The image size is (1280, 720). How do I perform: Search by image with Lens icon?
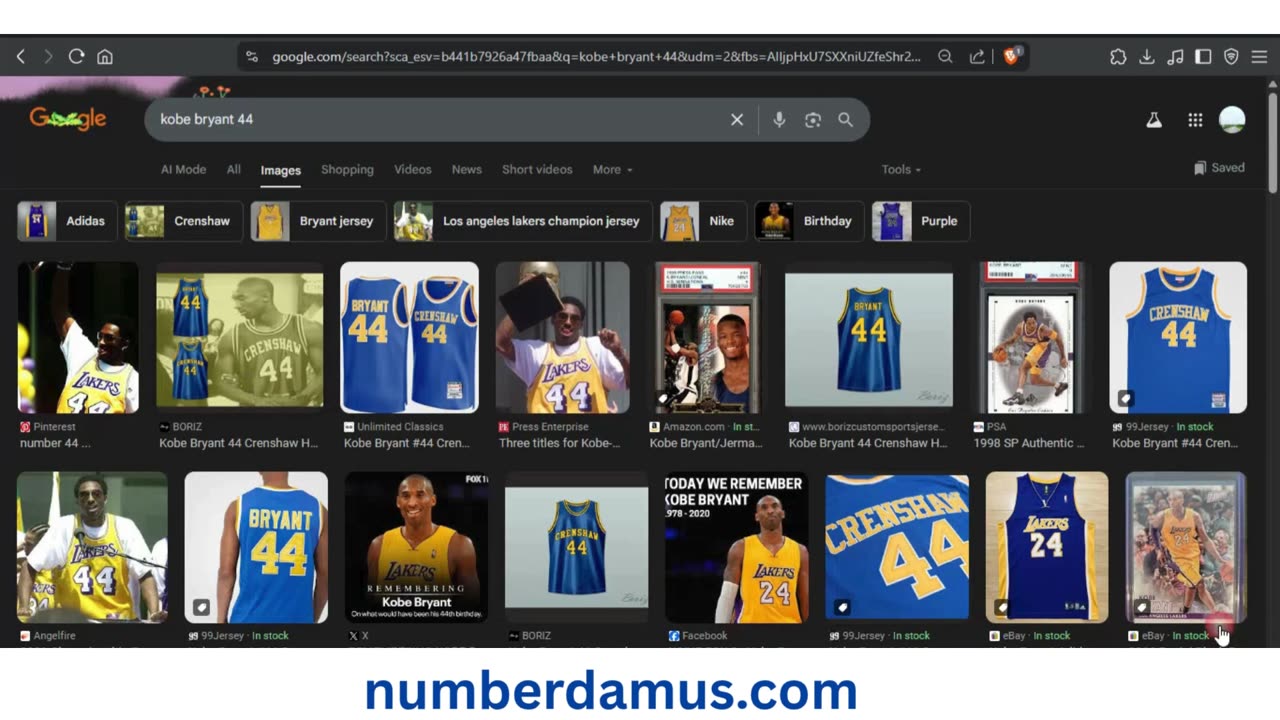(813, 120)
